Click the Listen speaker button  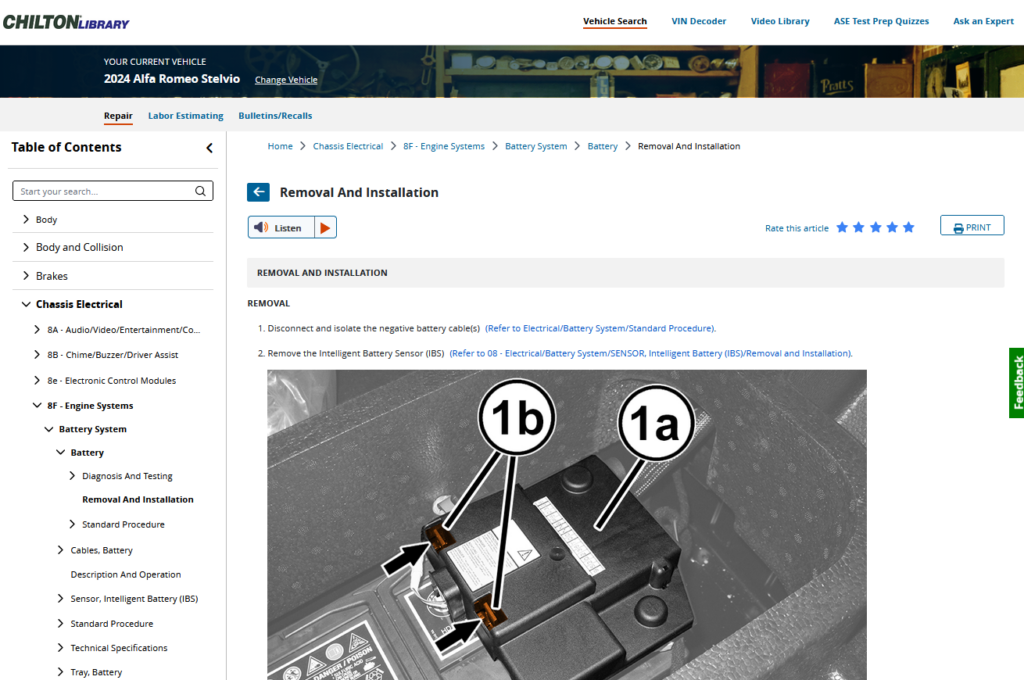(x=281, y=227)
